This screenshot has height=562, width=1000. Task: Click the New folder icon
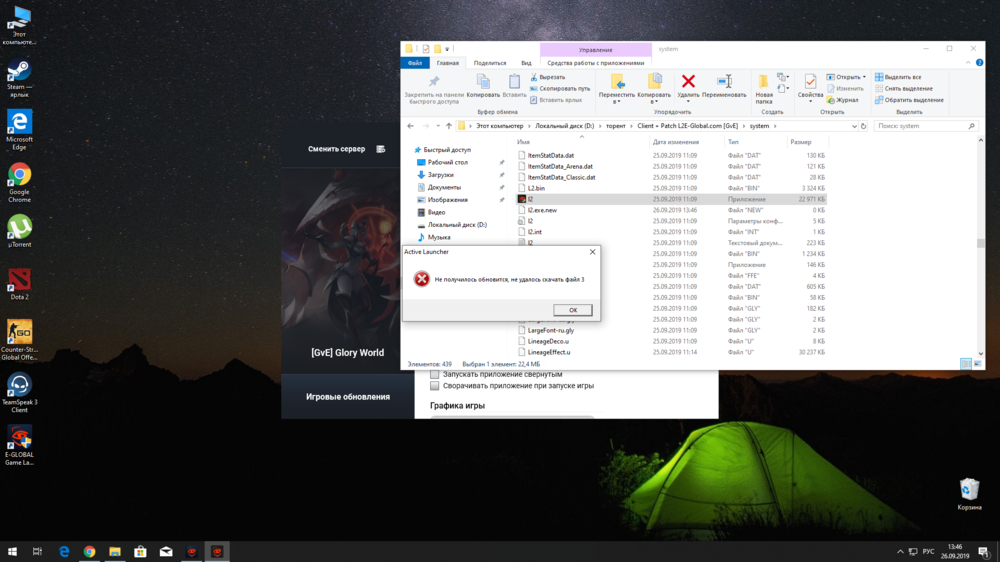[x=764, y=82]
